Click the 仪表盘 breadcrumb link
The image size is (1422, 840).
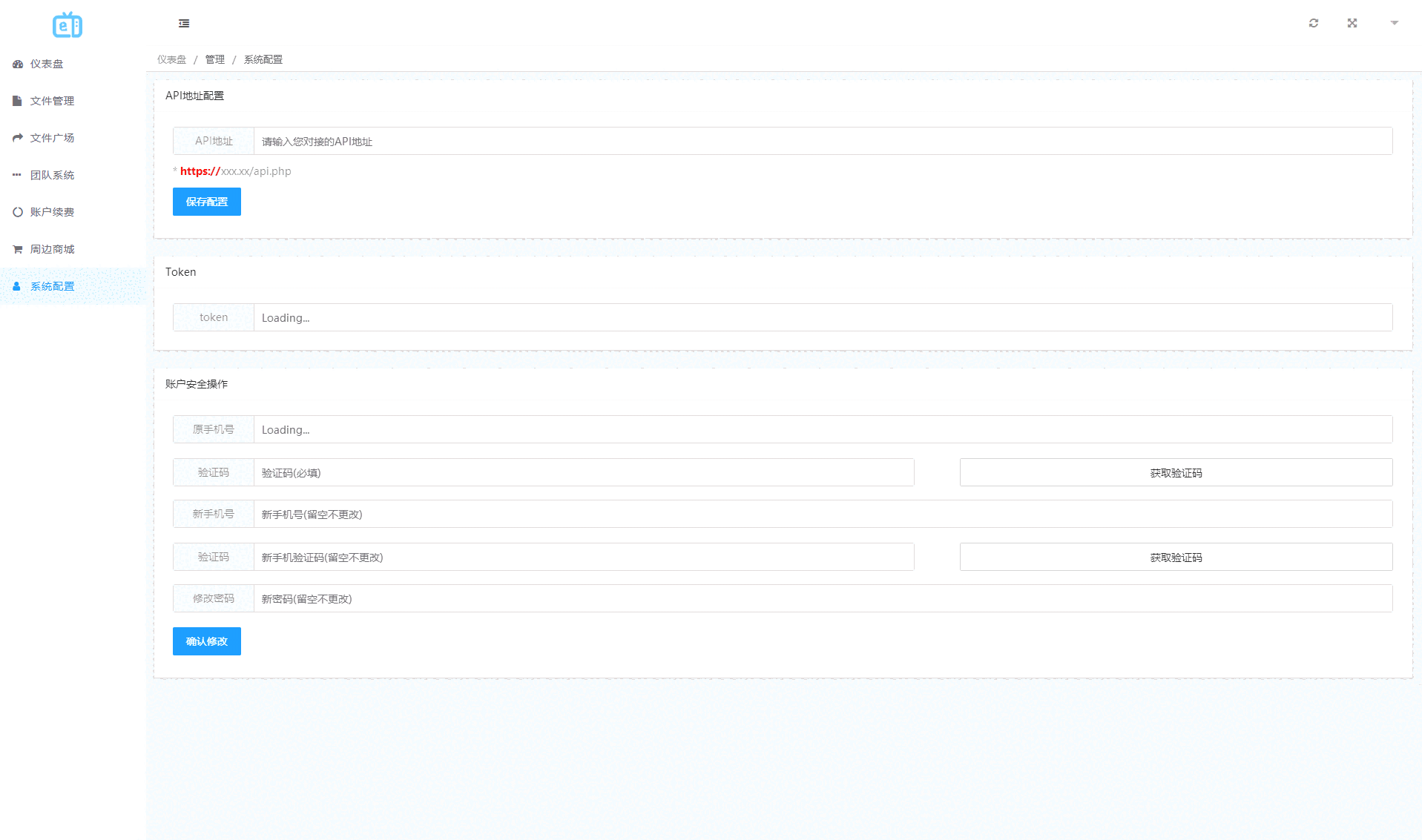(171, 59)
